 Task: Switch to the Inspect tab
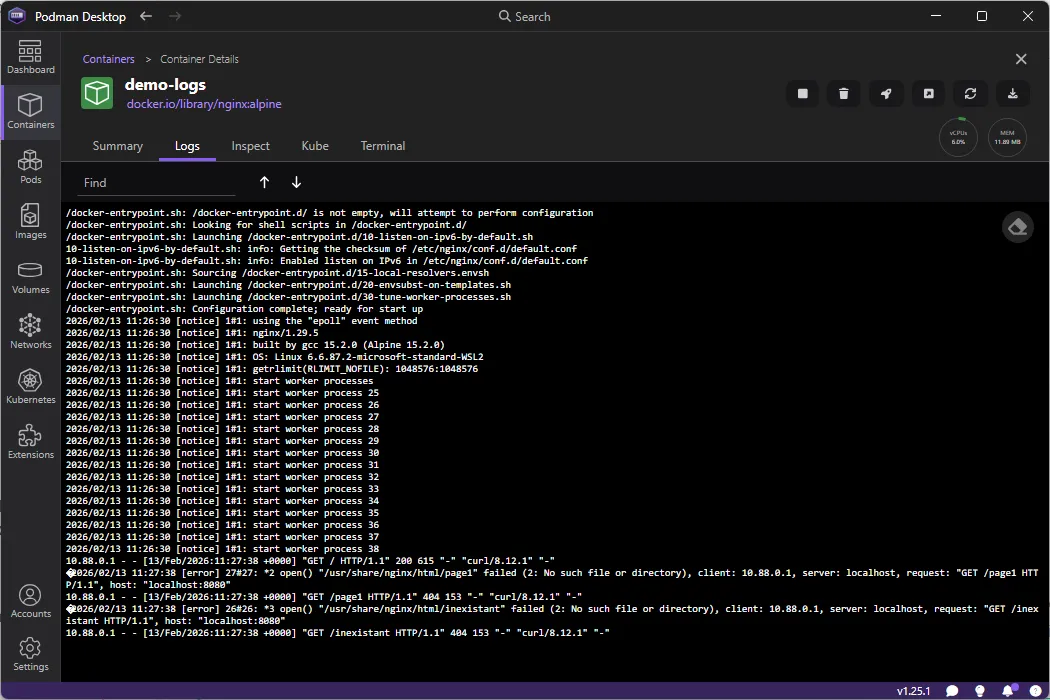[250, 146]
